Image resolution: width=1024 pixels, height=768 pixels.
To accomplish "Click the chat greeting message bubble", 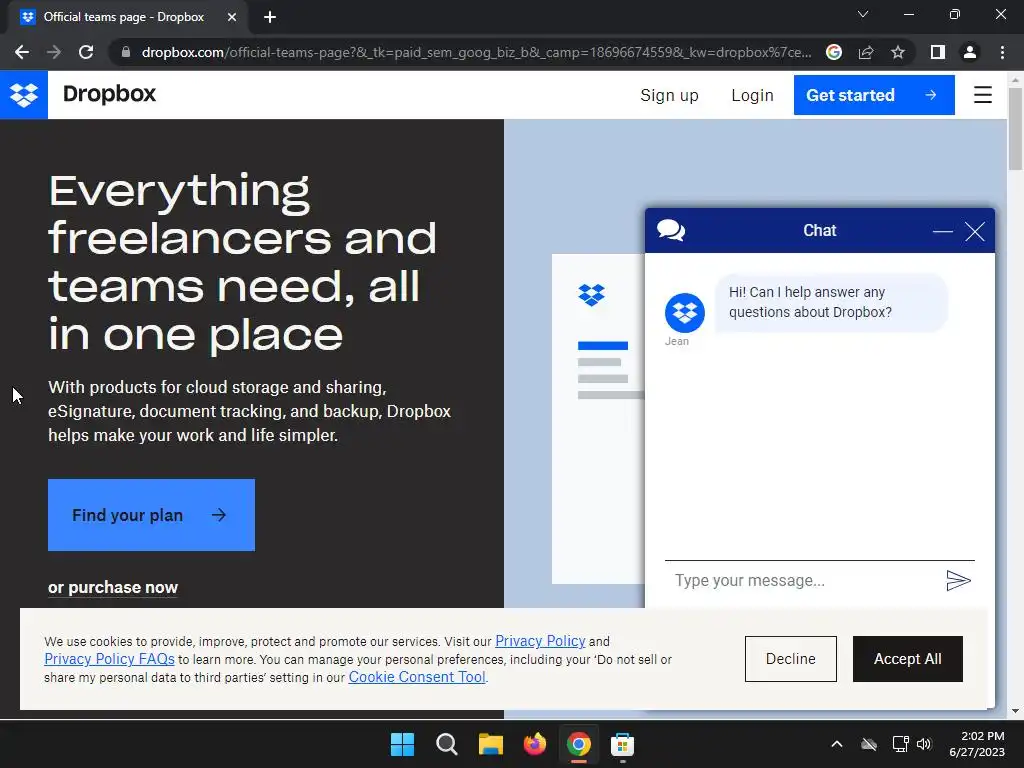I will (831, 302).
